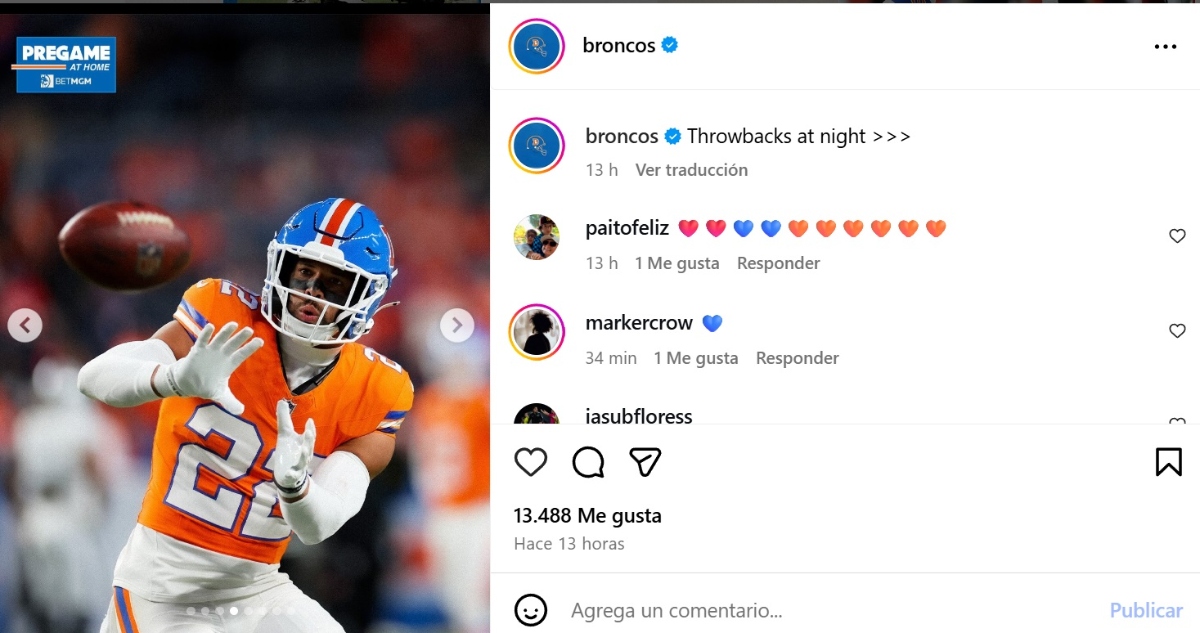The image size is (1200, 633).
Task: Open the comment icon below the photo
Action: click(x=588, y=462)
